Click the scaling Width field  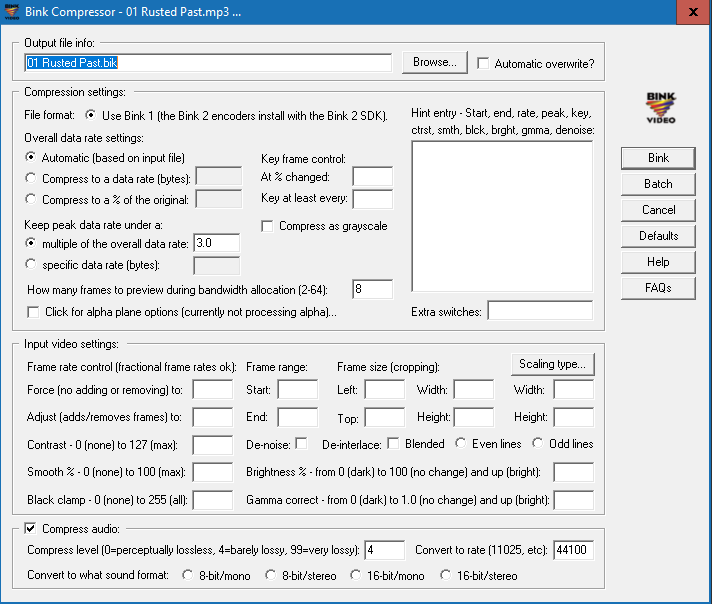(574, 390)
